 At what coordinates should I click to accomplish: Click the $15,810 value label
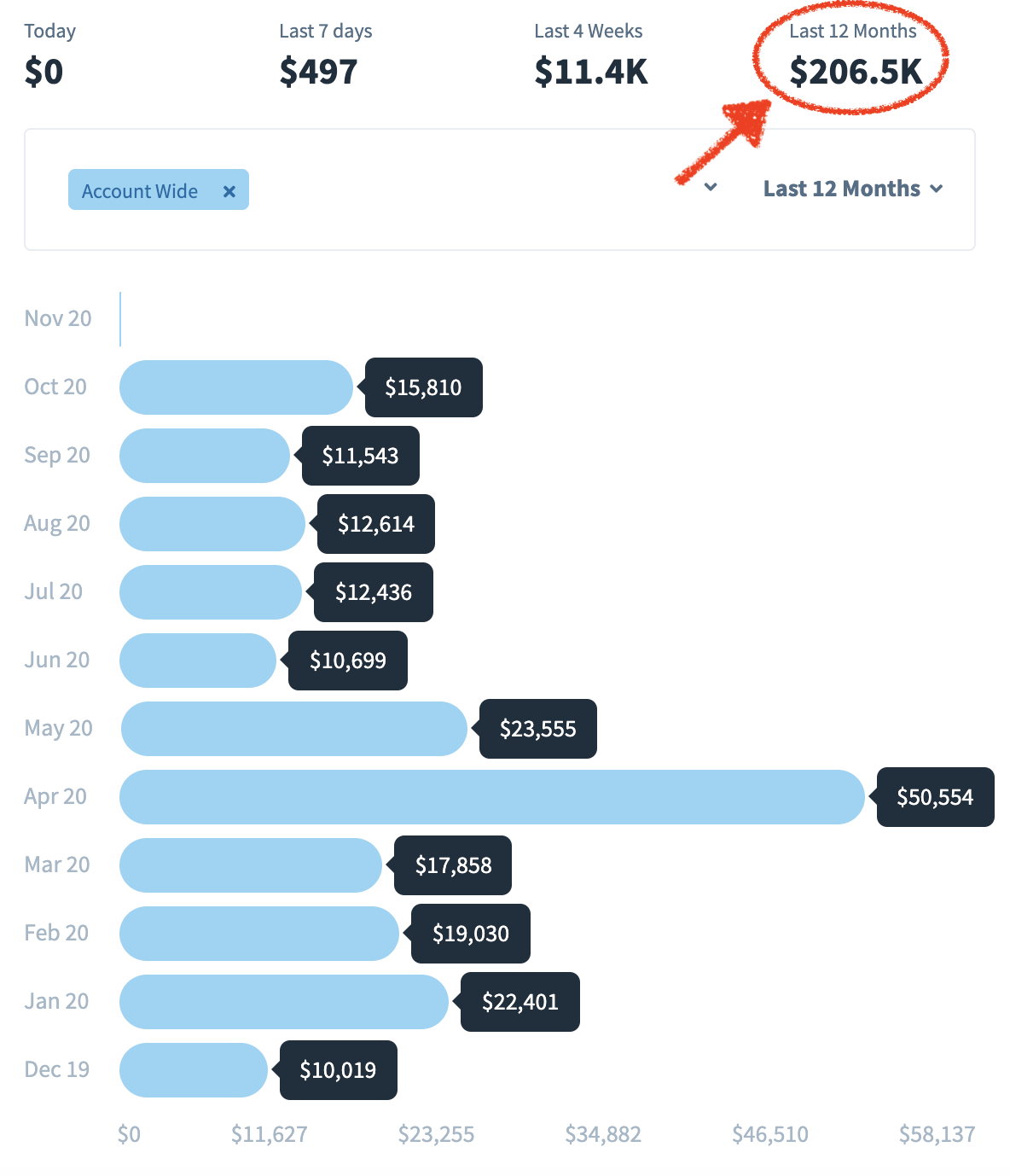[423, 387]
